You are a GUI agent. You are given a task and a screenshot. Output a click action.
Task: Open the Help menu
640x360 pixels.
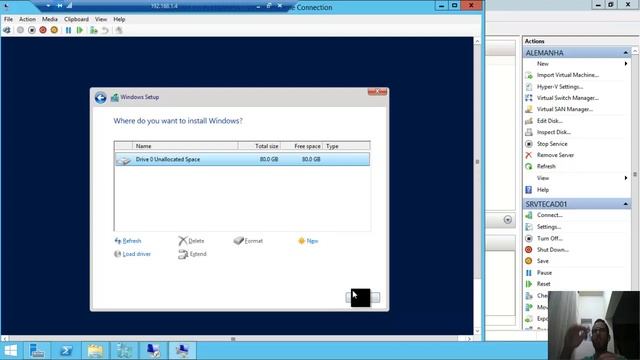(x=119, y=19)
